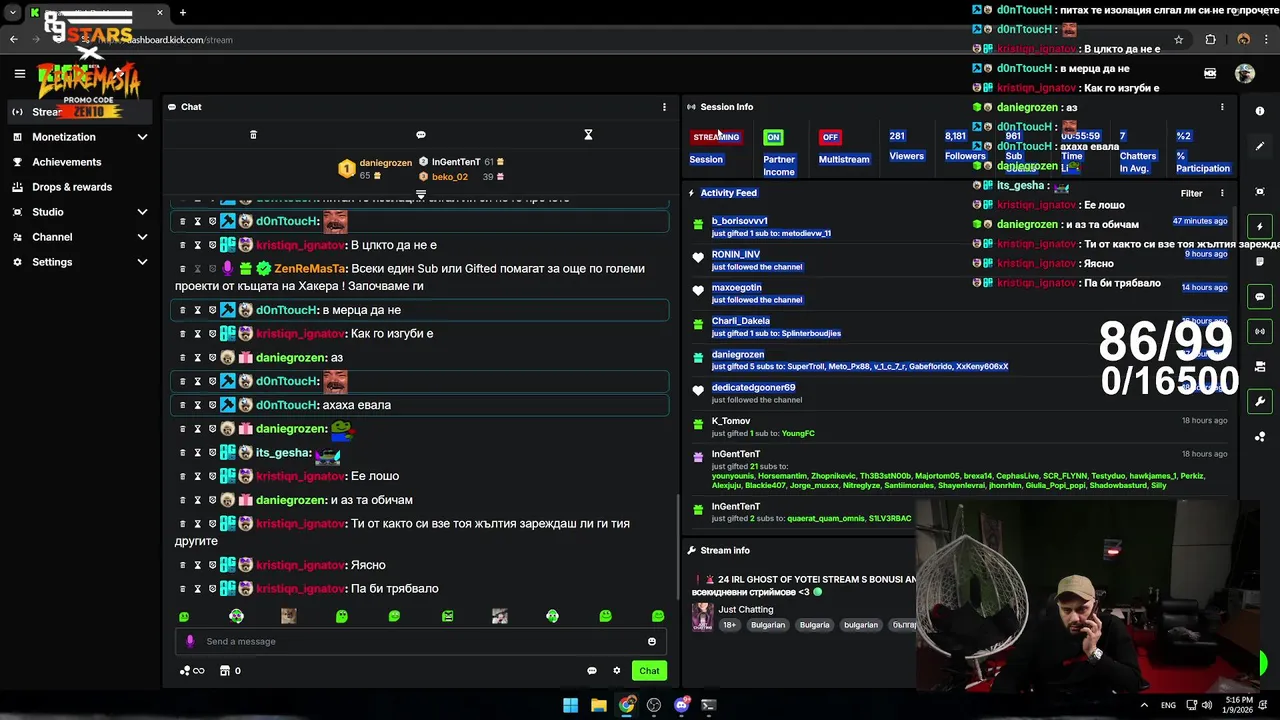The height and width of the screenshot is (720, 1280).
Task: Click the 18+ stream tag
Action: pyautogui.click(x=730, y=625)
